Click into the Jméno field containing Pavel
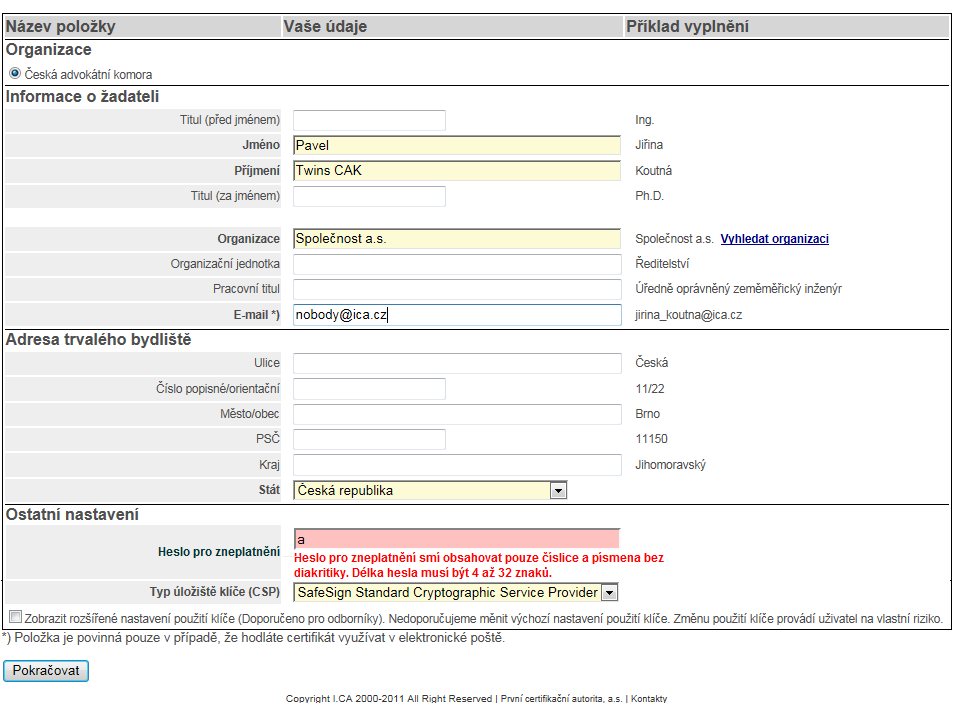The image size is (970, 714). (457, 145)
